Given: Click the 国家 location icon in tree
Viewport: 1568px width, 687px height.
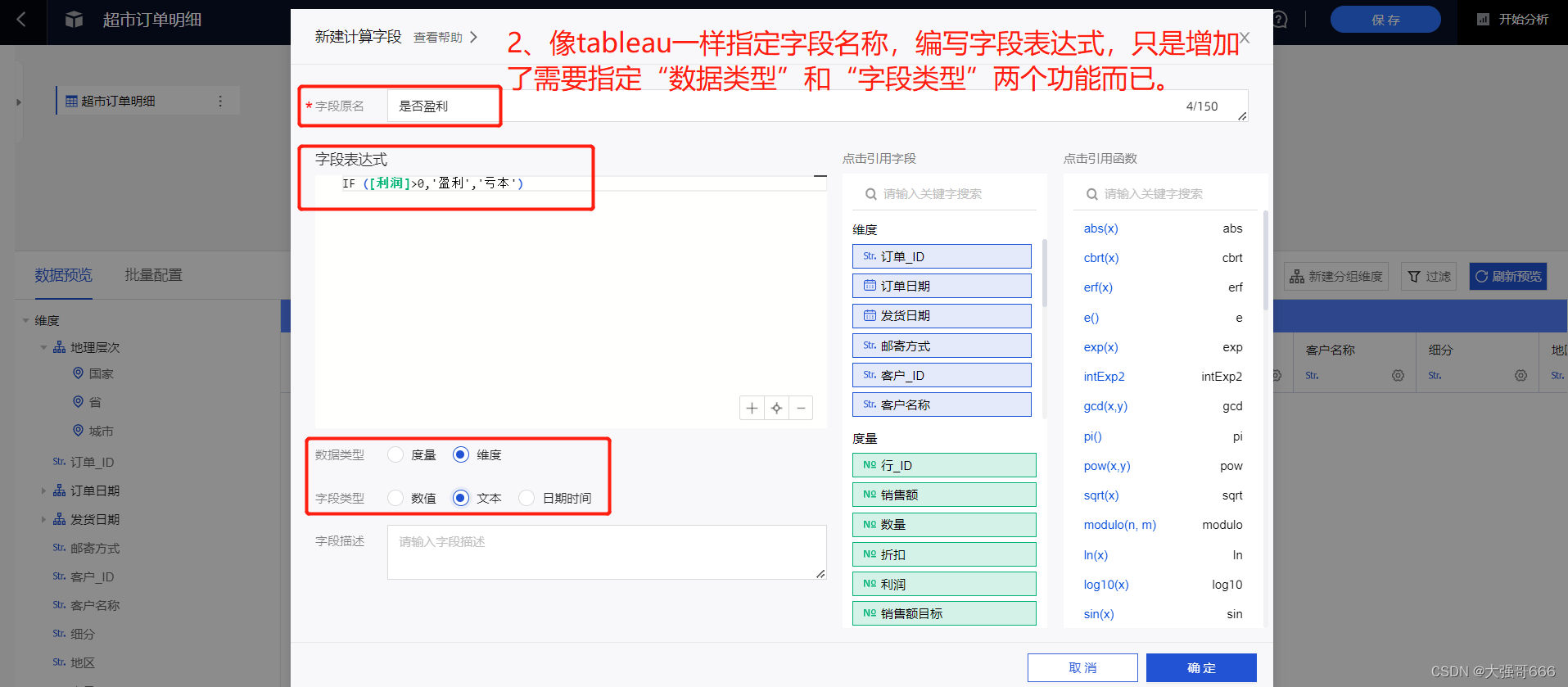Looking at the screenshot, I should coord(78,373).
